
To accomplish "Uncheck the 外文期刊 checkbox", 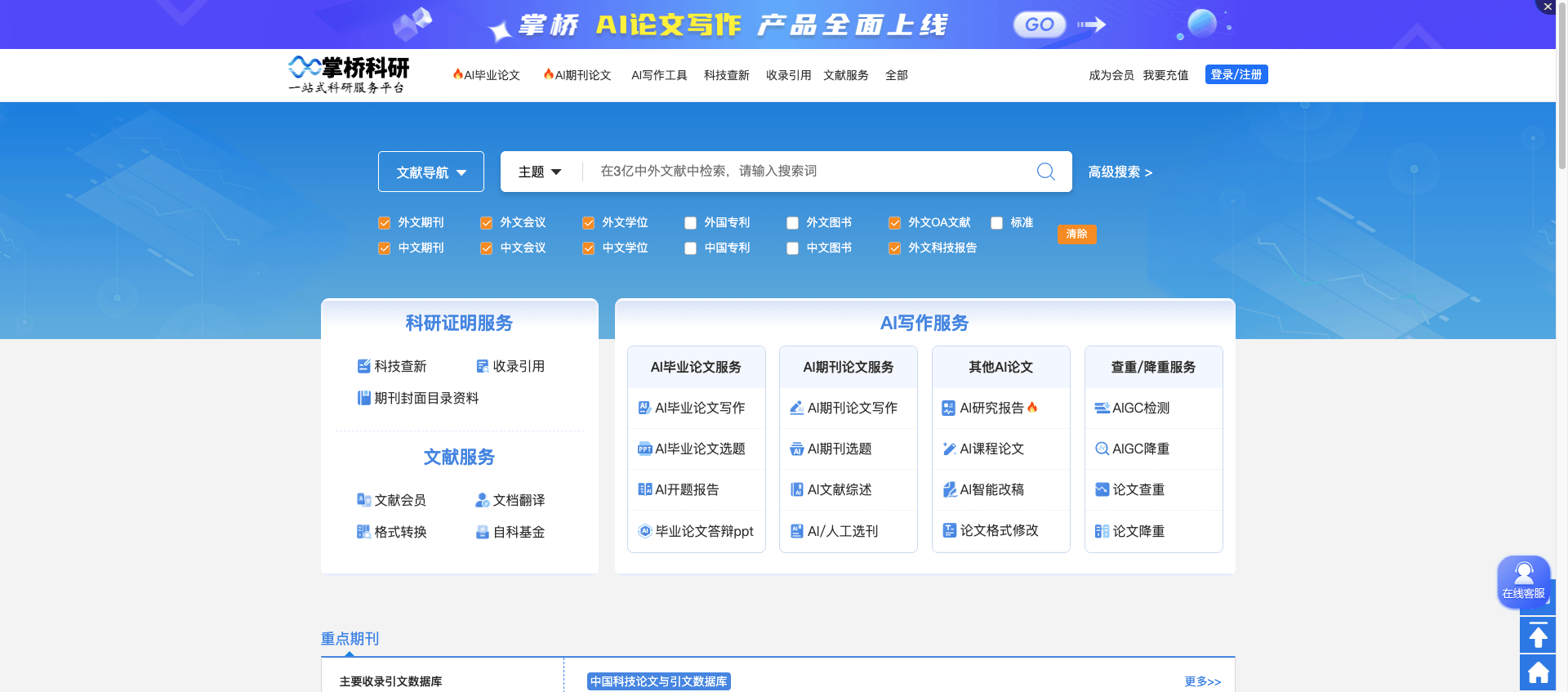I will [384, 223].
